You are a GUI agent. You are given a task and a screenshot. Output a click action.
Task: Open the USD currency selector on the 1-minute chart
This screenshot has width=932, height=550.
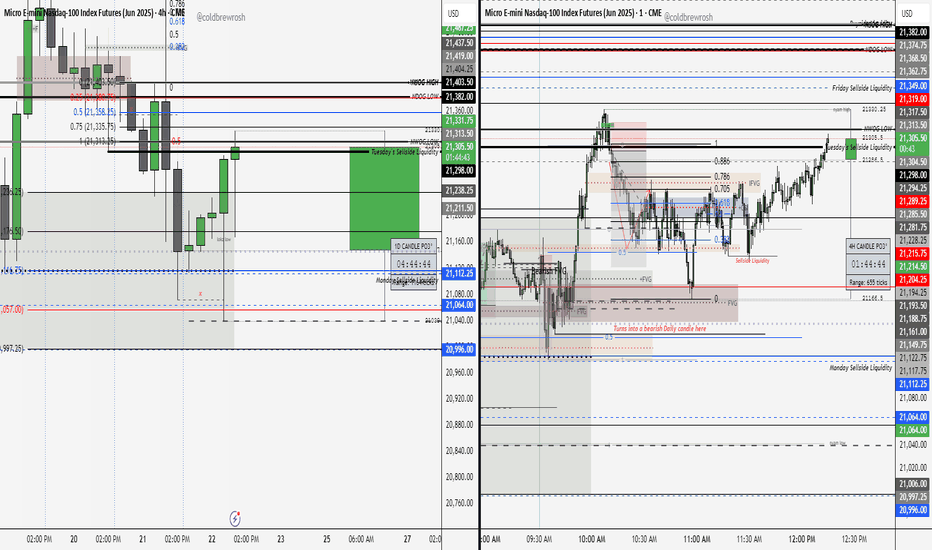907,13
